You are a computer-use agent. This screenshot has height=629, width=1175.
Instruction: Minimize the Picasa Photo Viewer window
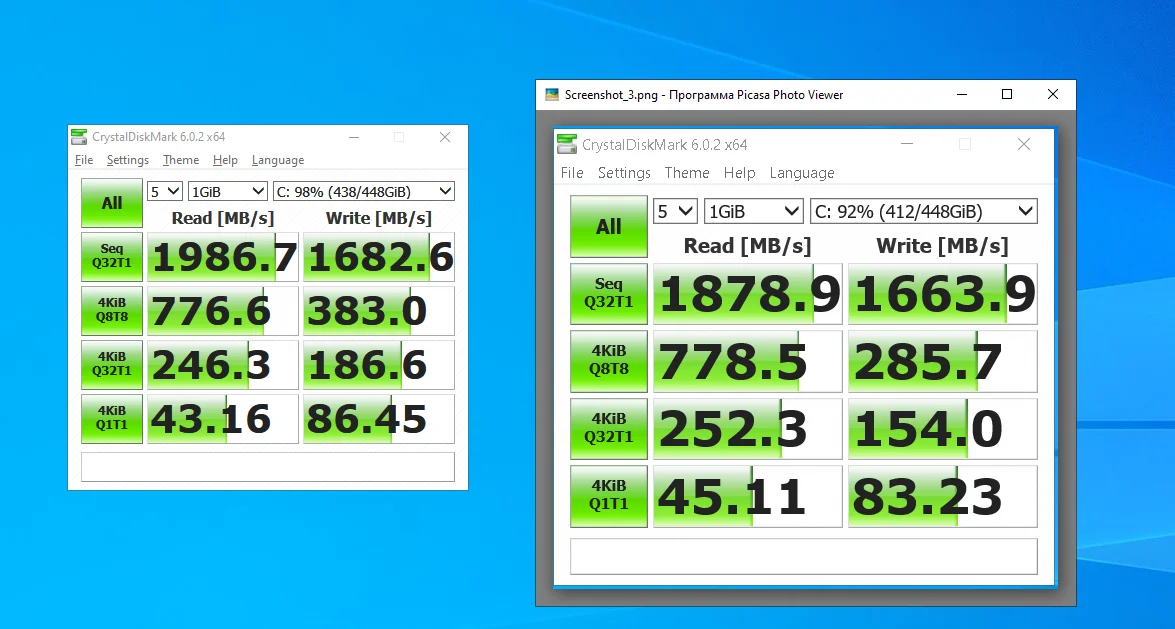point(962,94)
